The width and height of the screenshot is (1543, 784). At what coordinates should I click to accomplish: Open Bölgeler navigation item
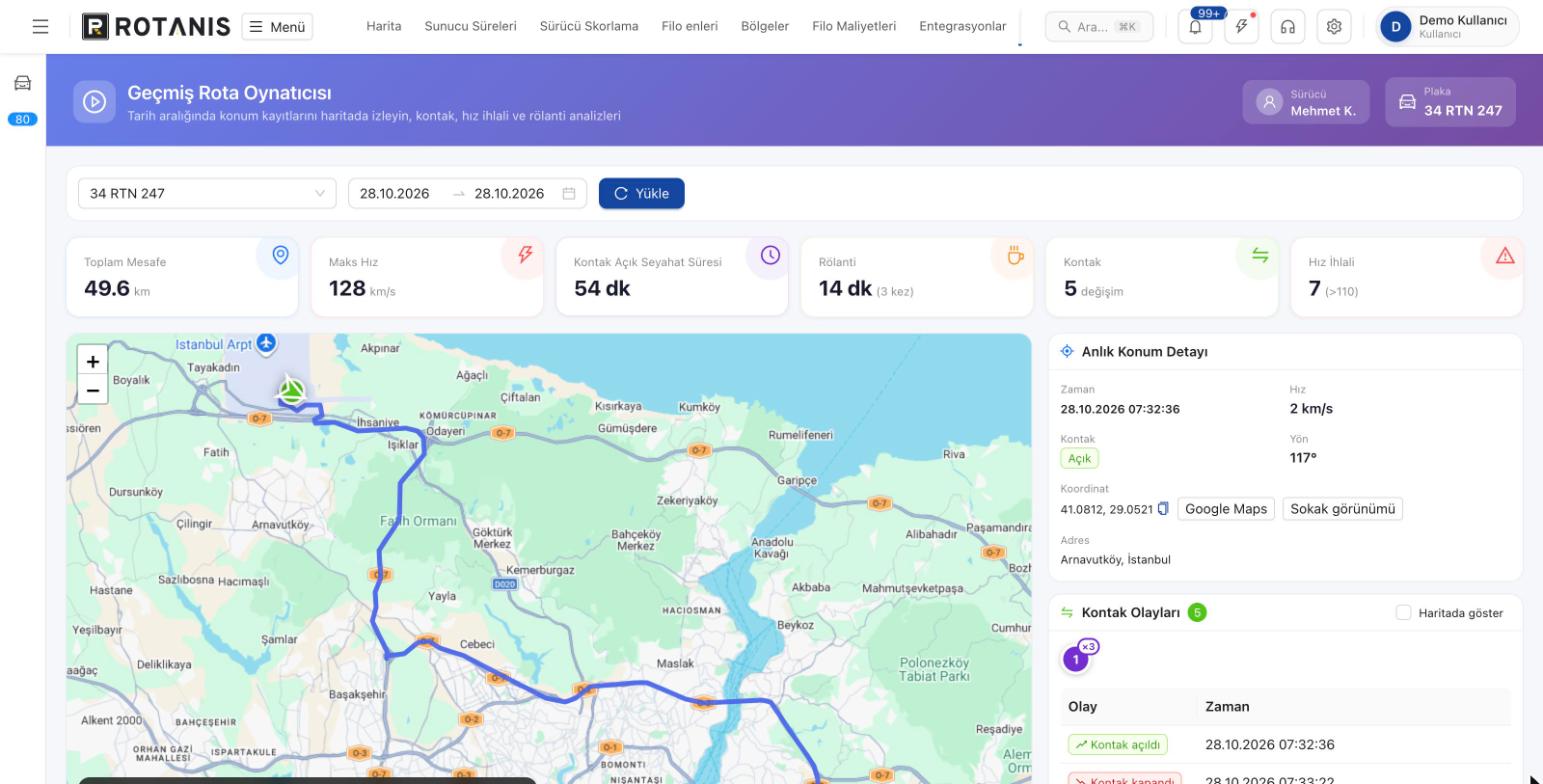[x=765, y=26]
